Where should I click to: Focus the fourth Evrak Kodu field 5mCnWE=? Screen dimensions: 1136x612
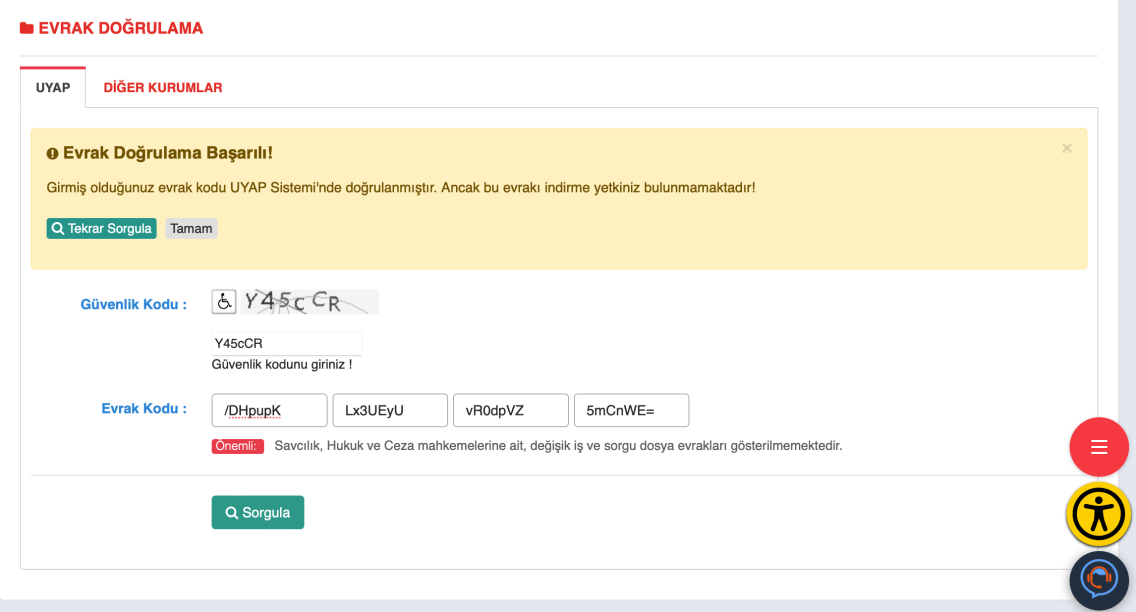[x=631, y=410]
